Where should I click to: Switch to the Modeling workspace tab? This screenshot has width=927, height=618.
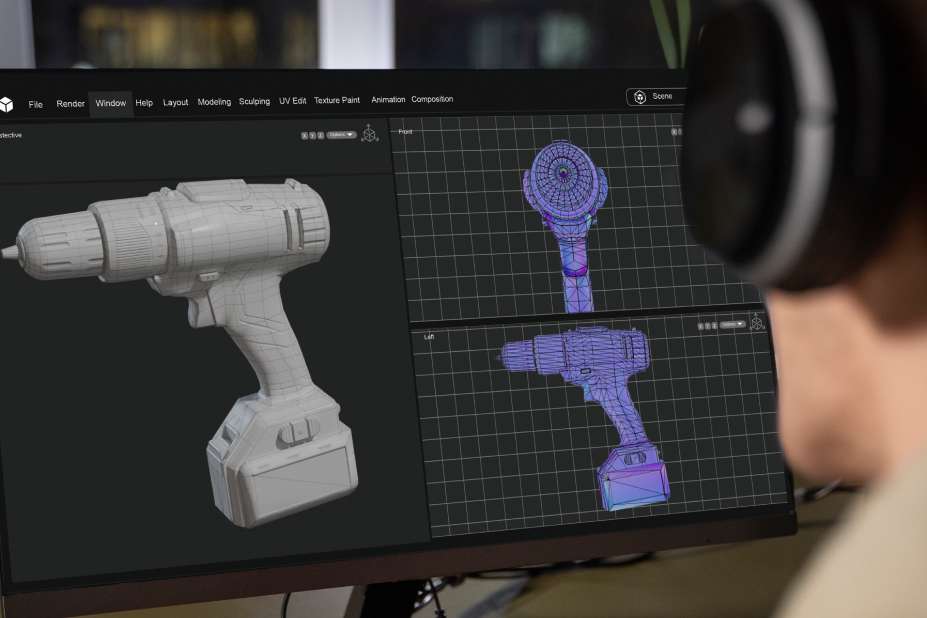click(214, 102)
